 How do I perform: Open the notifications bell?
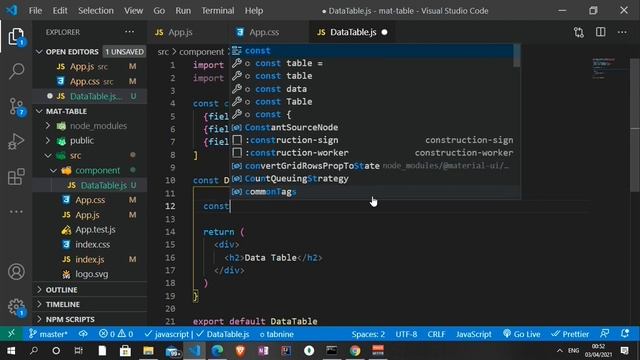[625, 334]
